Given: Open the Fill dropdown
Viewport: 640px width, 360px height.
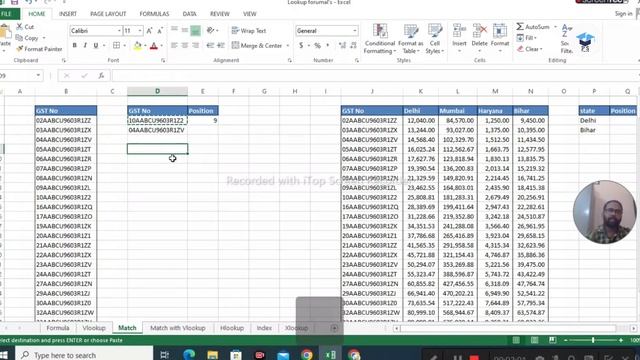Looking at the screenshot, I should [x=527, y=38].
